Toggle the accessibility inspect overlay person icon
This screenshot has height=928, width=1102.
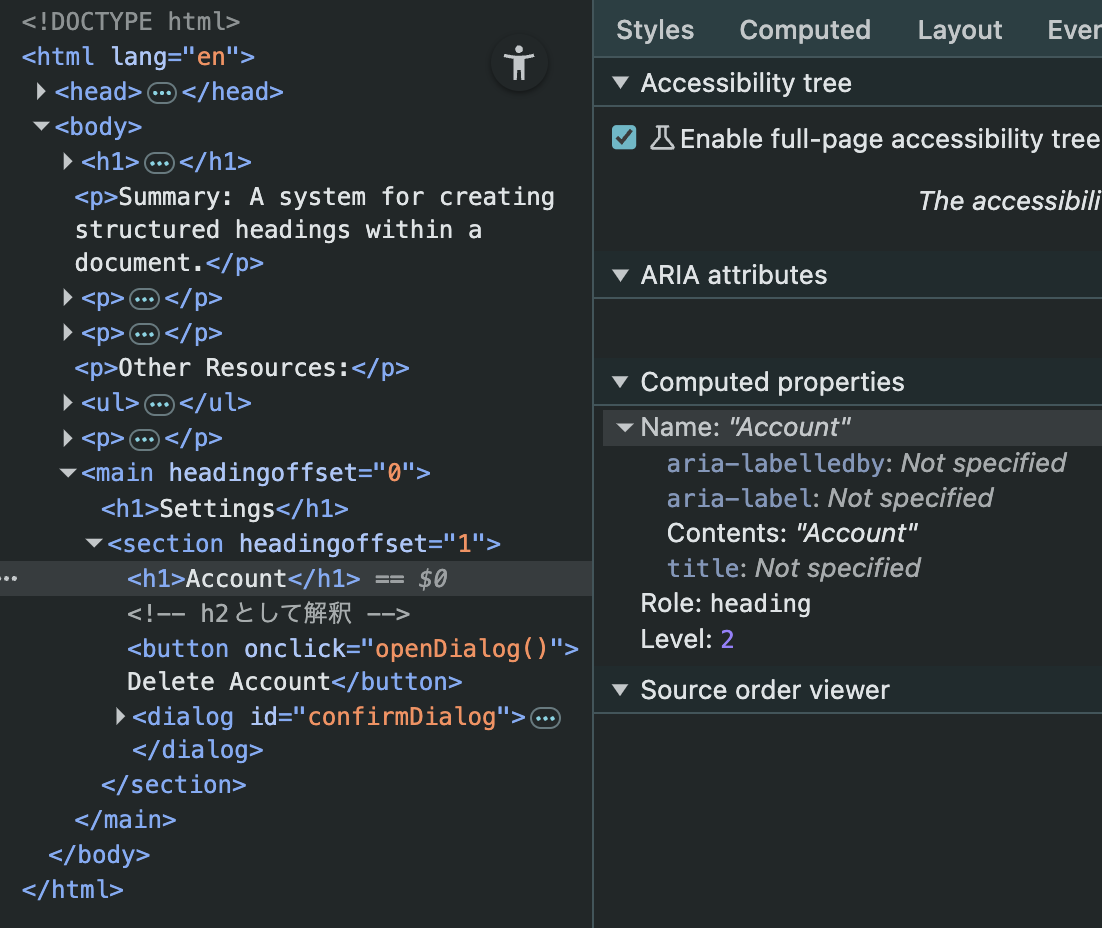click(x=519, y=63)
